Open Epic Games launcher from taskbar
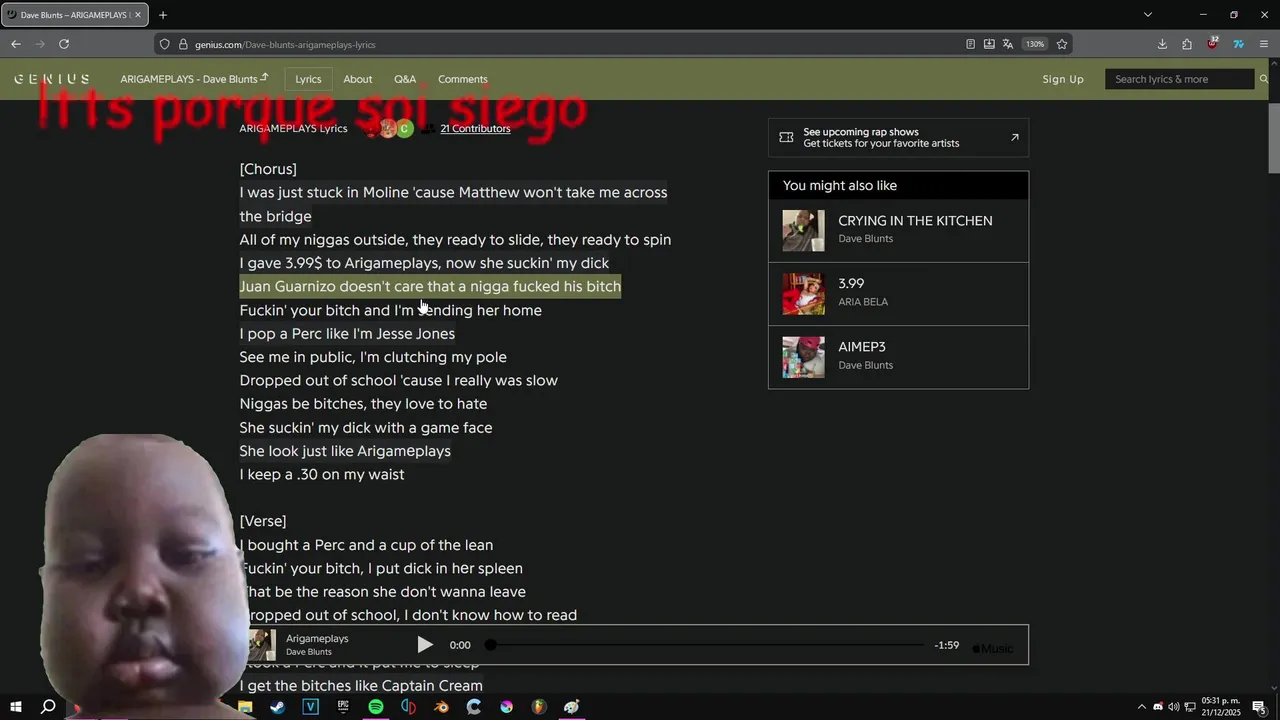 tap(343, 707)
